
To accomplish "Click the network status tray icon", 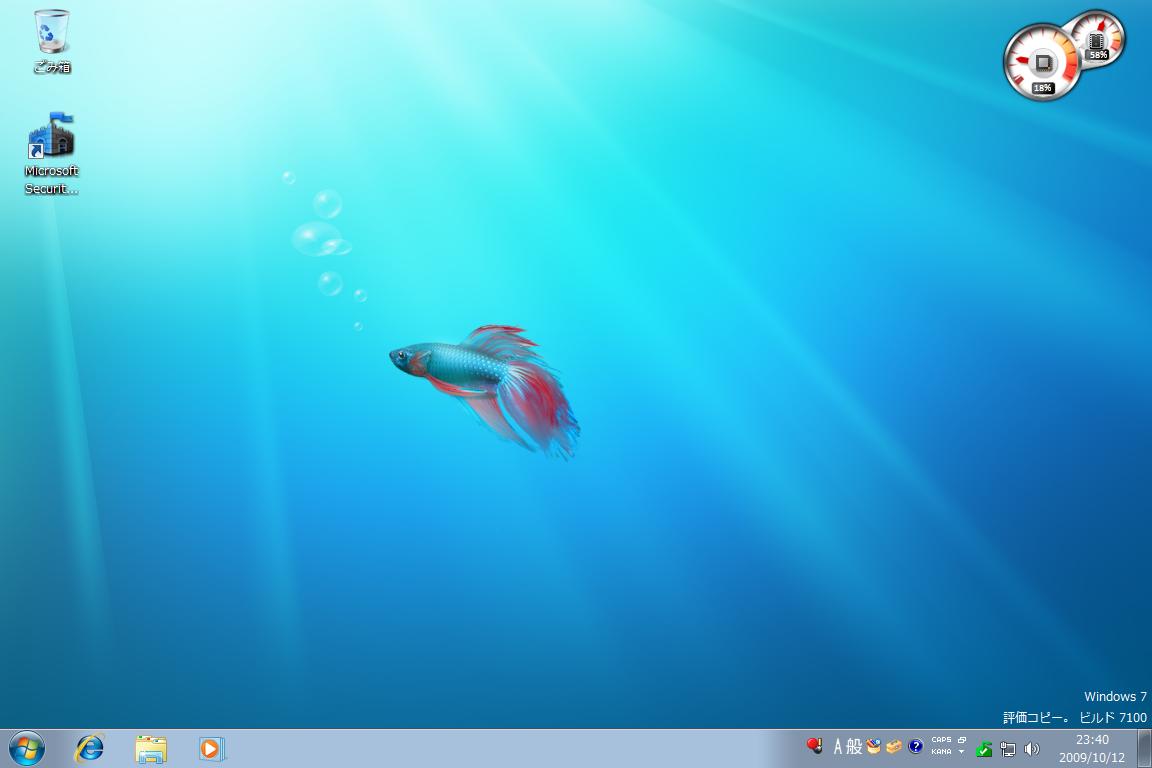I will [x=1010, y=748].
